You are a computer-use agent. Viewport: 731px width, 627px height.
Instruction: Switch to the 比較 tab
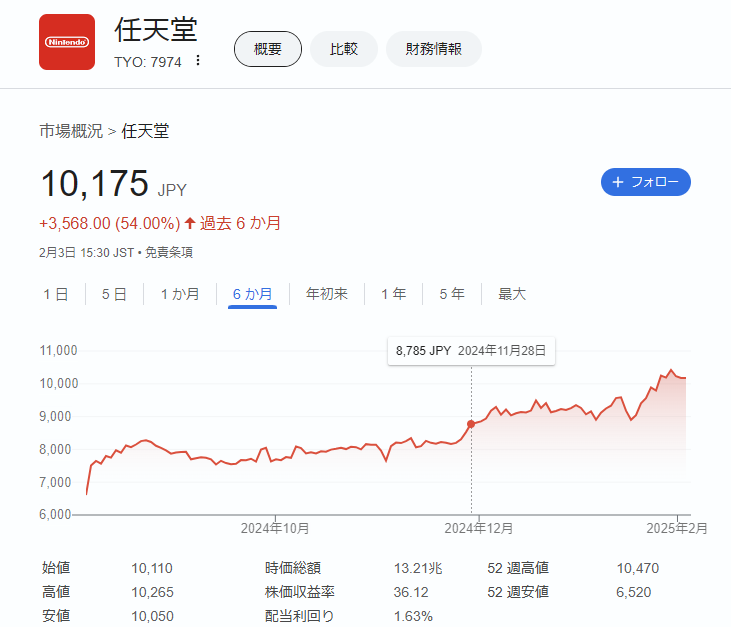point(344,49)
